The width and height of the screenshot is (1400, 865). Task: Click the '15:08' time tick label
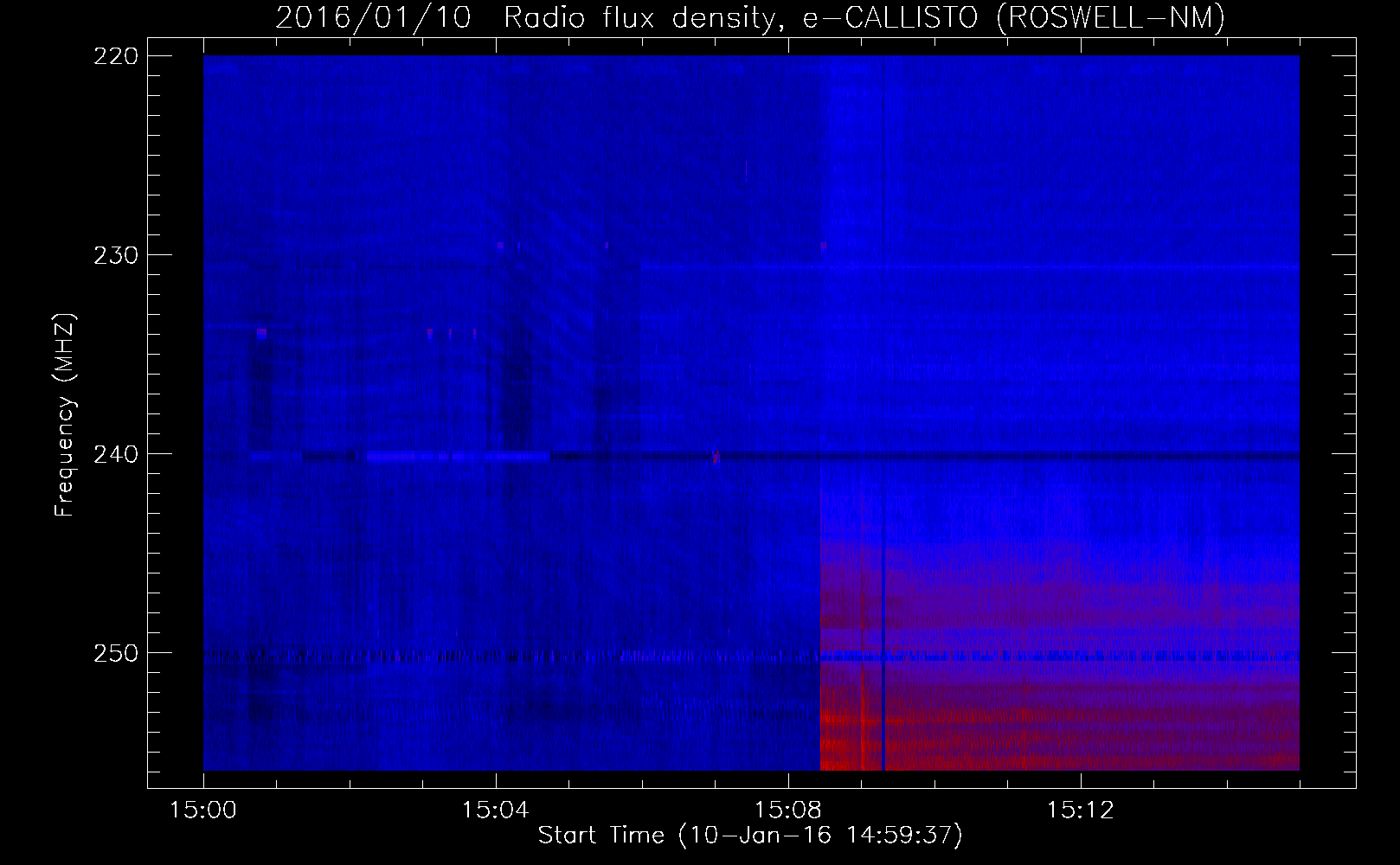787,811
